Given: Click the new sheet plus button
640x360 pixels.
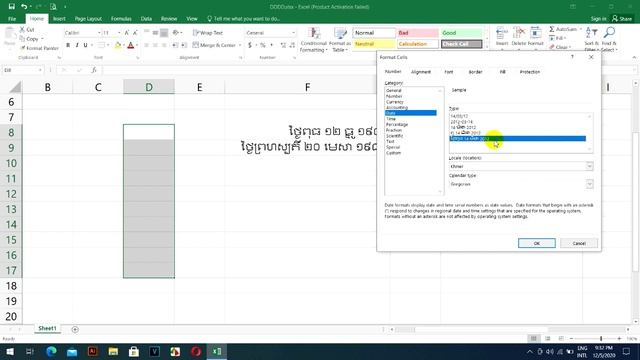Looking at the screenshot, I should [75, 329].
